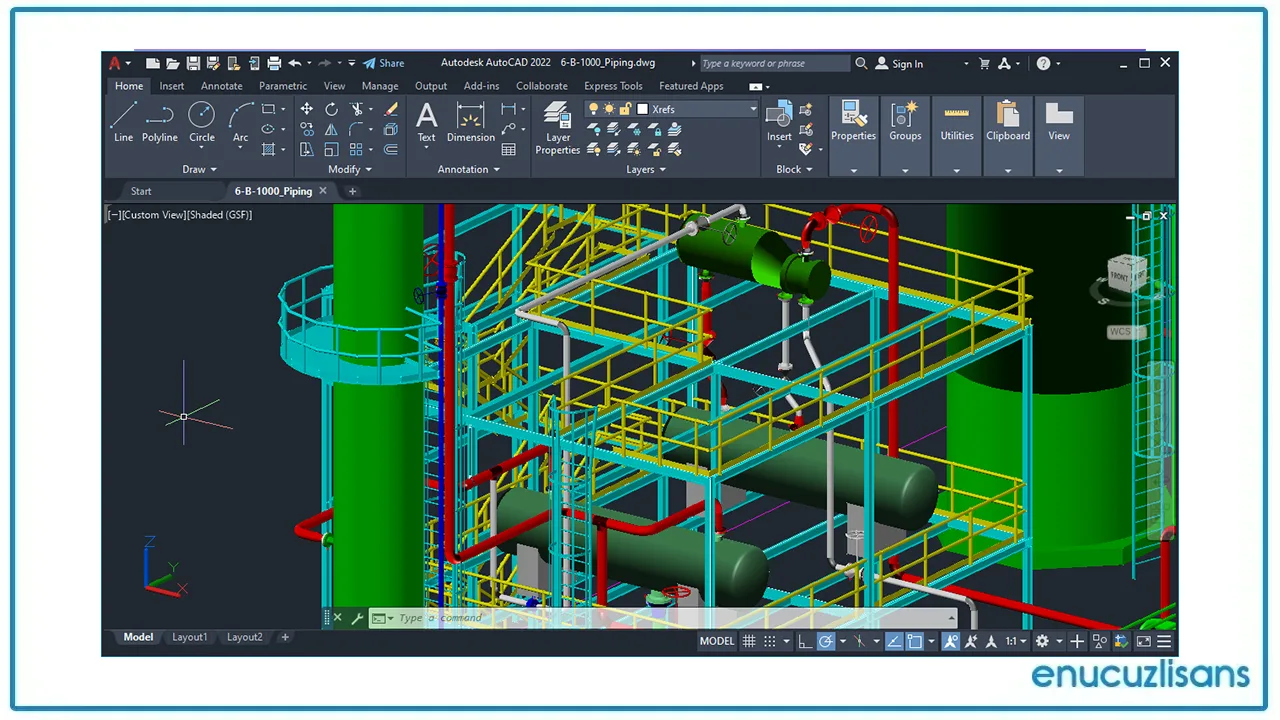Activate the Stretch tool
This screenshot has width=1280, height=720.
(x=306, y=149)
